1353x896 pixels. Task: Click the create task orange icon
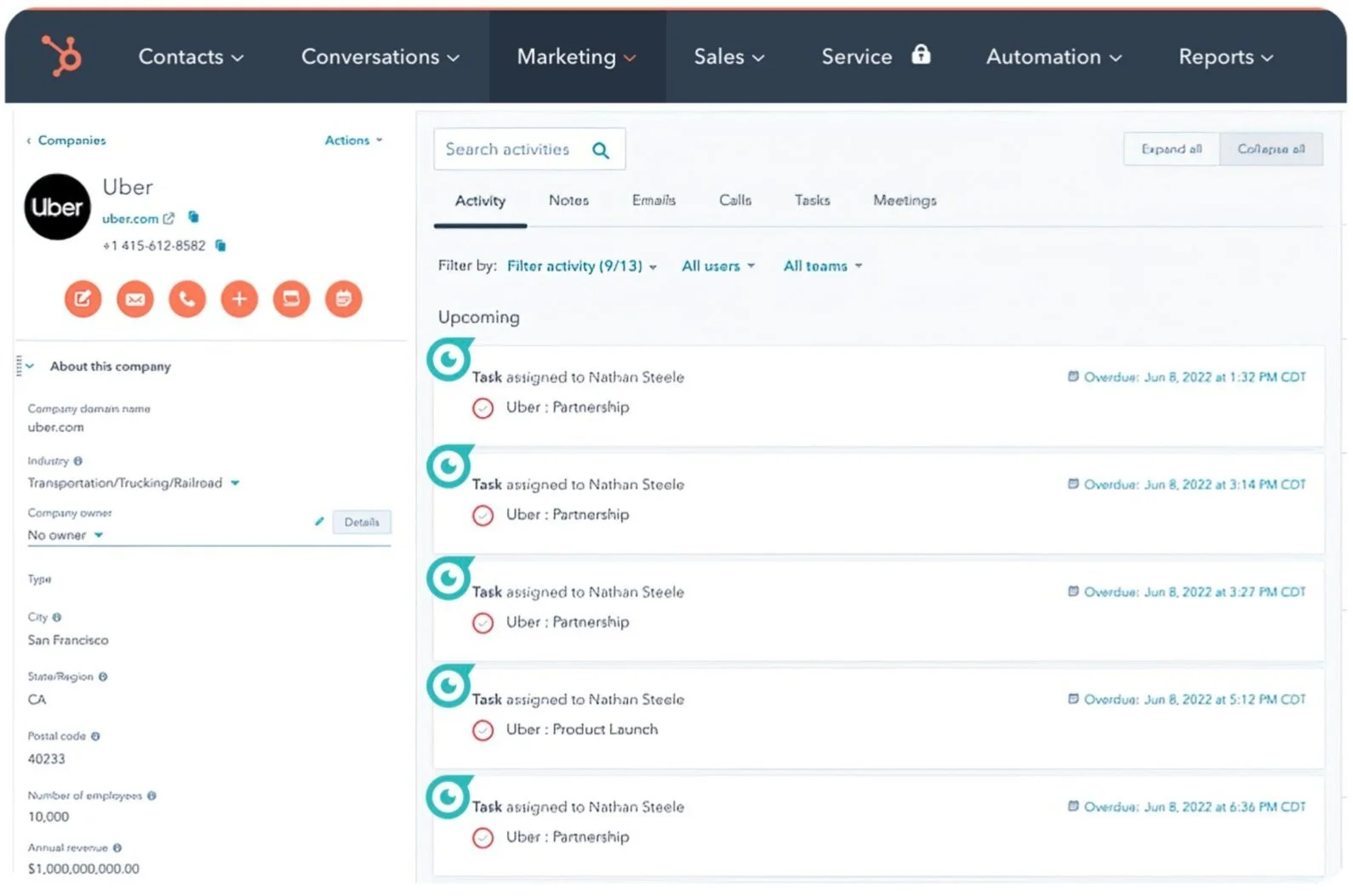[291, 299]
